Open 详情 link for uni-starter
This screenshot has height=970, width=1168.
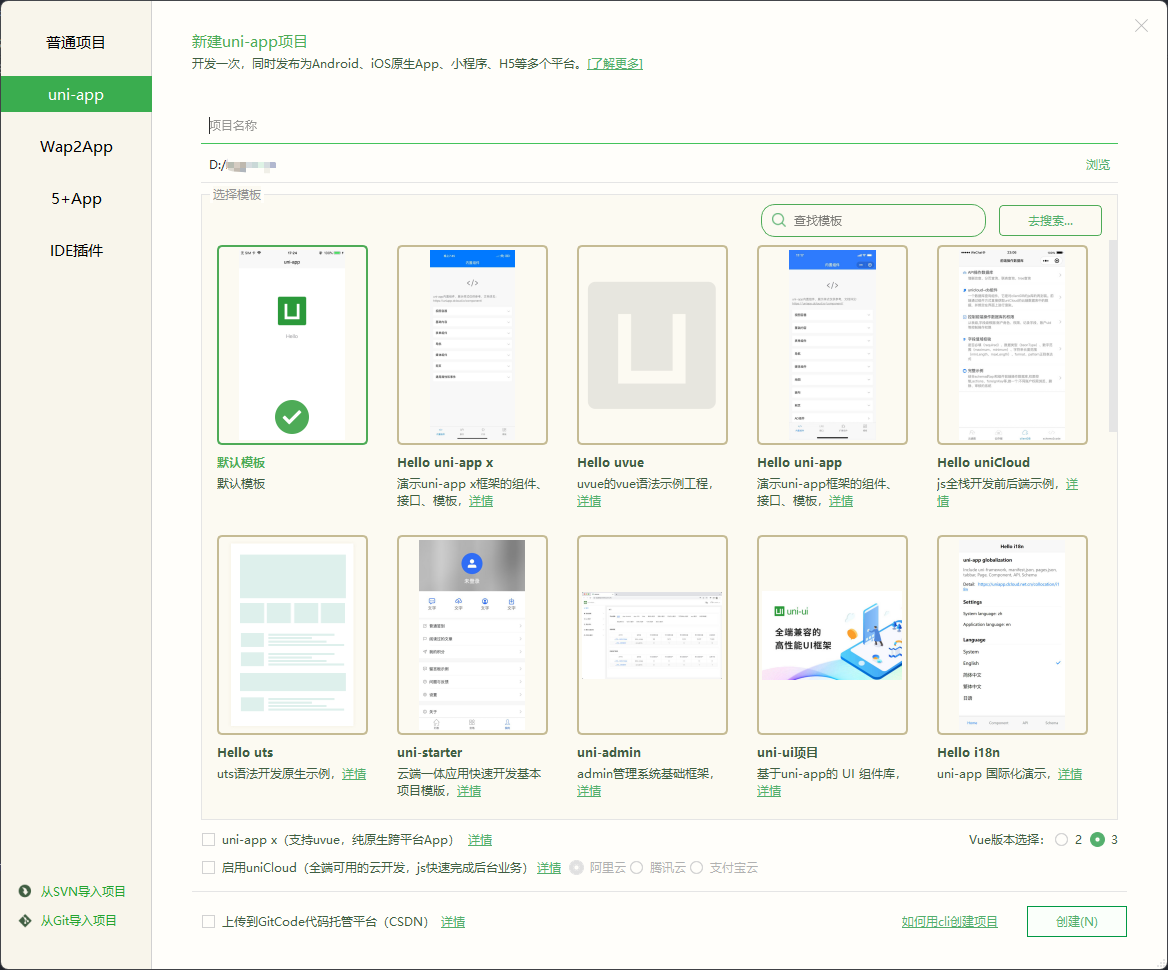(x=469, y=790)
